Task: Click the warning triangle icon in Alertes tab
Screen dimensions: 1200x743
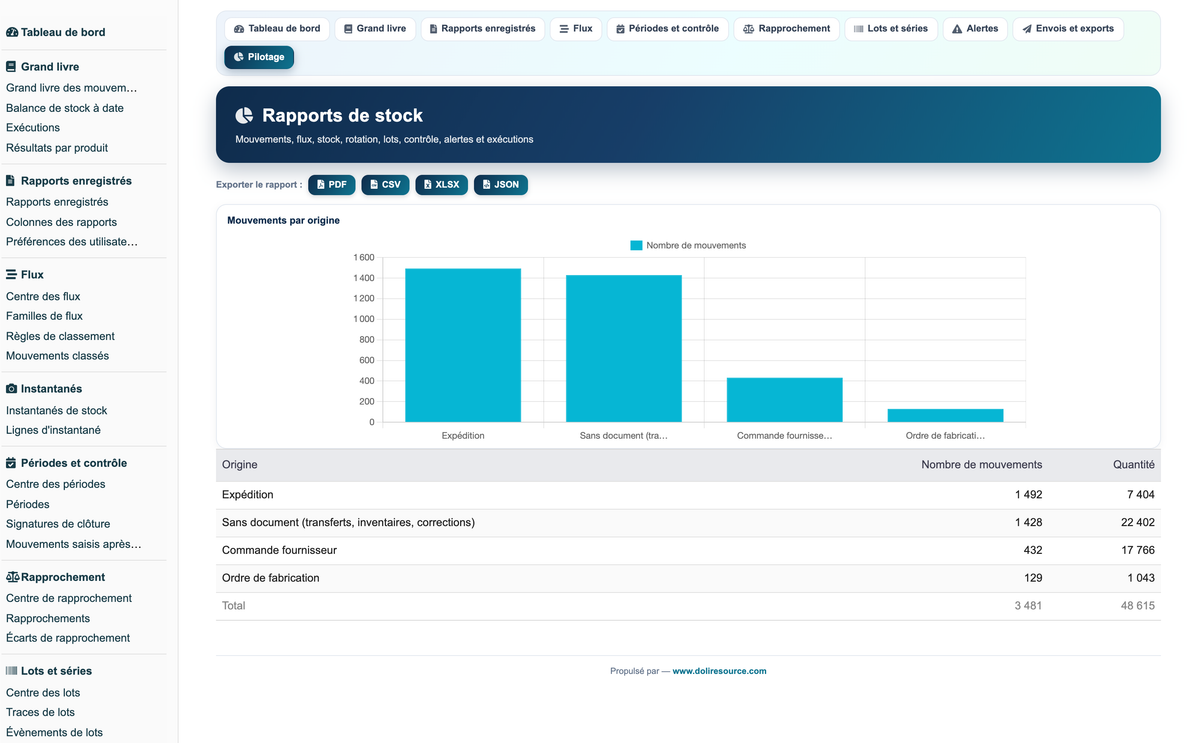Action: click(x=957, y=29)
